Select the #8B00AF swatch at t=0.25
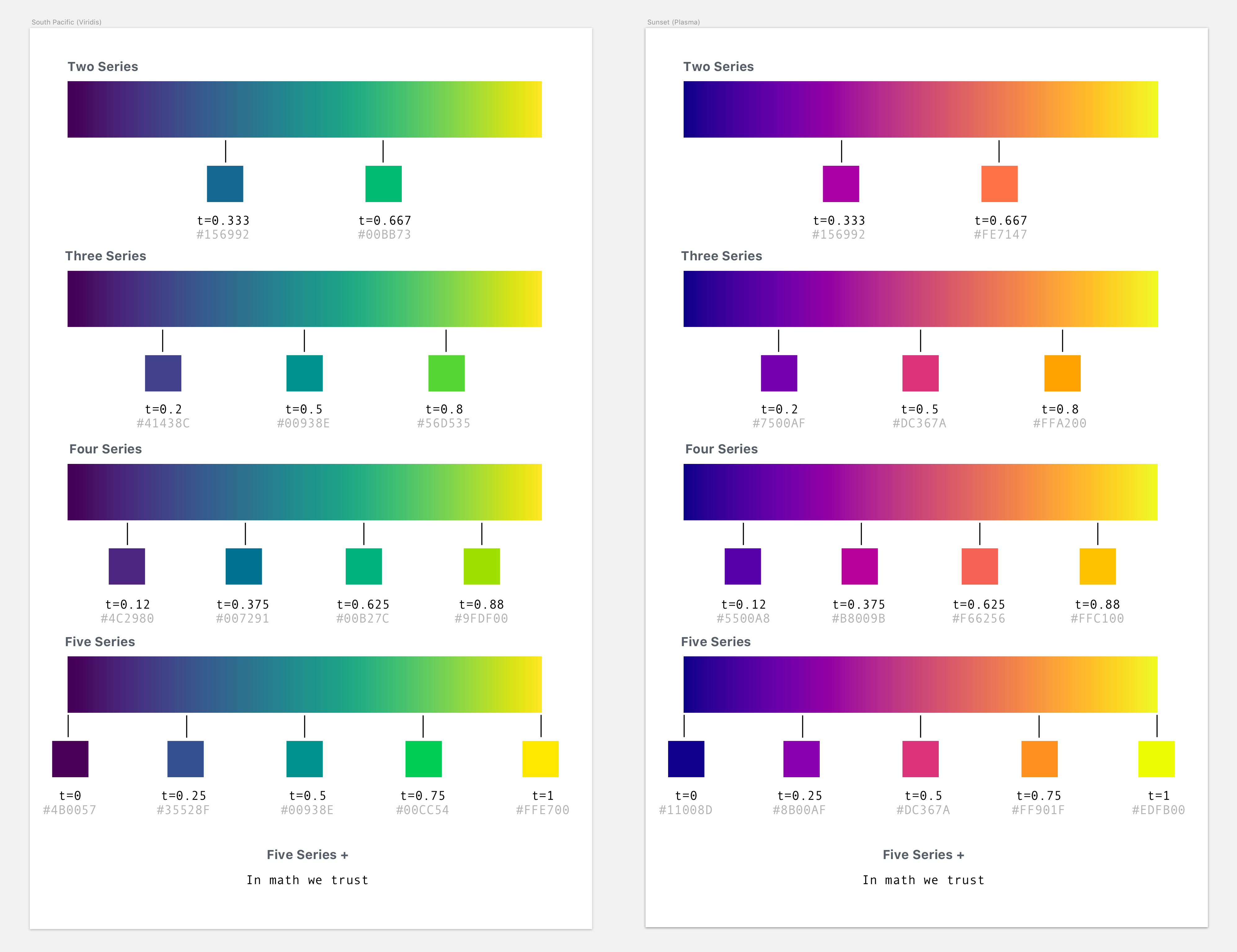 coord(801,759)
